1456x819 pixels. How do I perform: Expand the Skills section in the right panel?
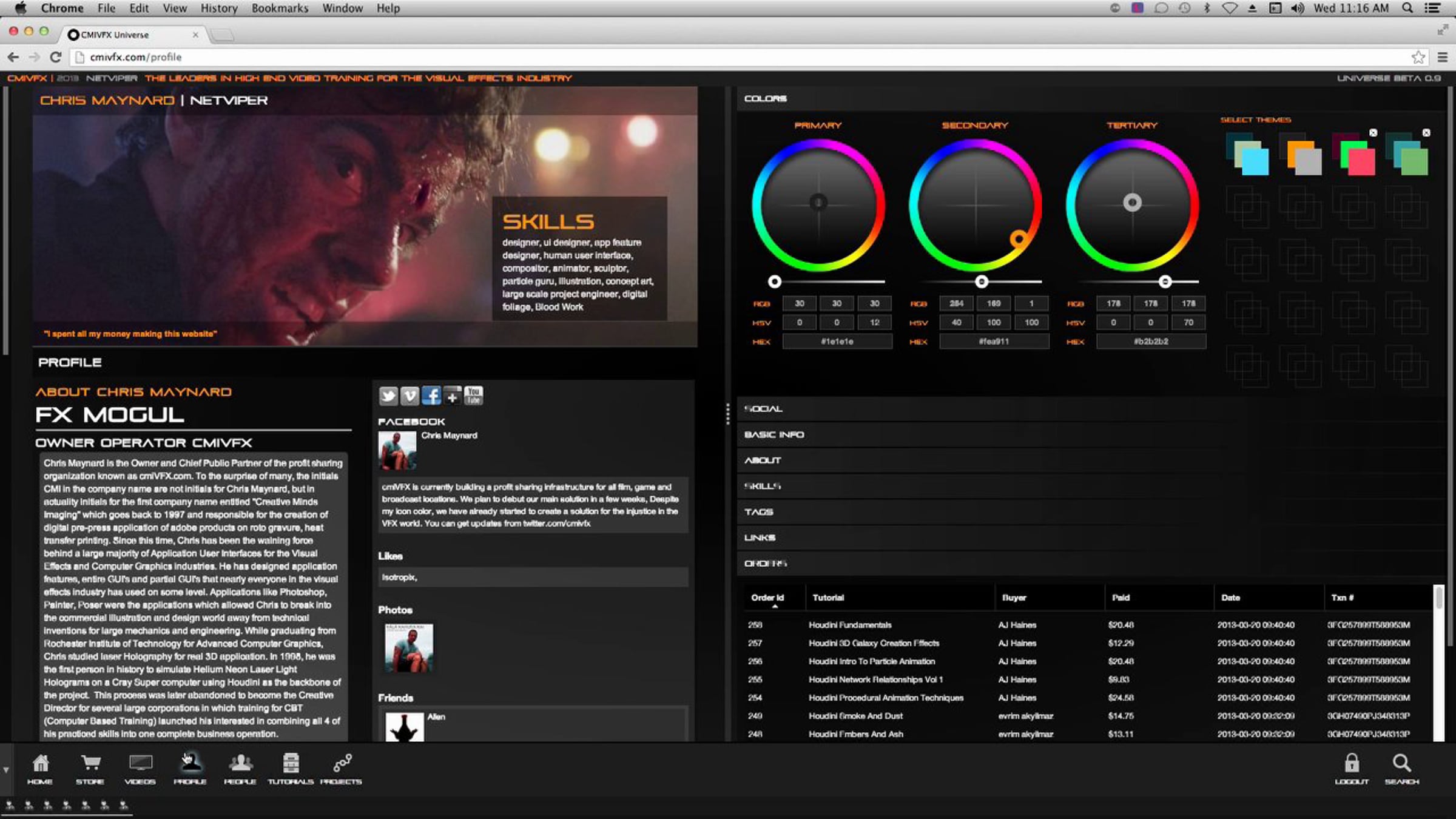[1091, 486]
